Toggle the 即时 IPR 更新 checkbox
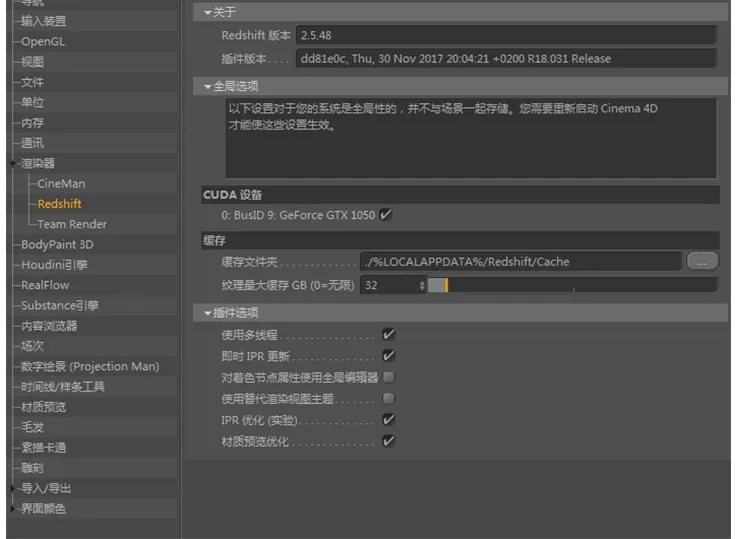750x539 pixels. 389,356
